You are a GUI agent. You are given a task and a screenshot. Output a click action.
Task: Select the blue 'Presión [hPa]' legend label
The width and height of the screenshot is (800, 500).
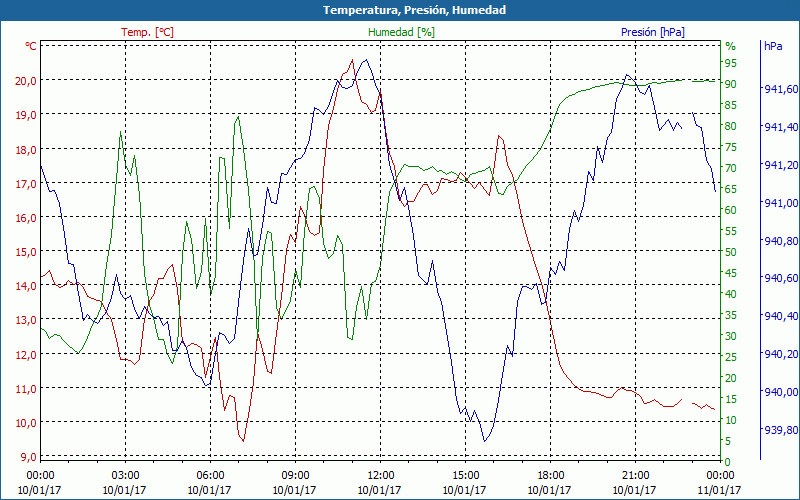coord(653,32)
